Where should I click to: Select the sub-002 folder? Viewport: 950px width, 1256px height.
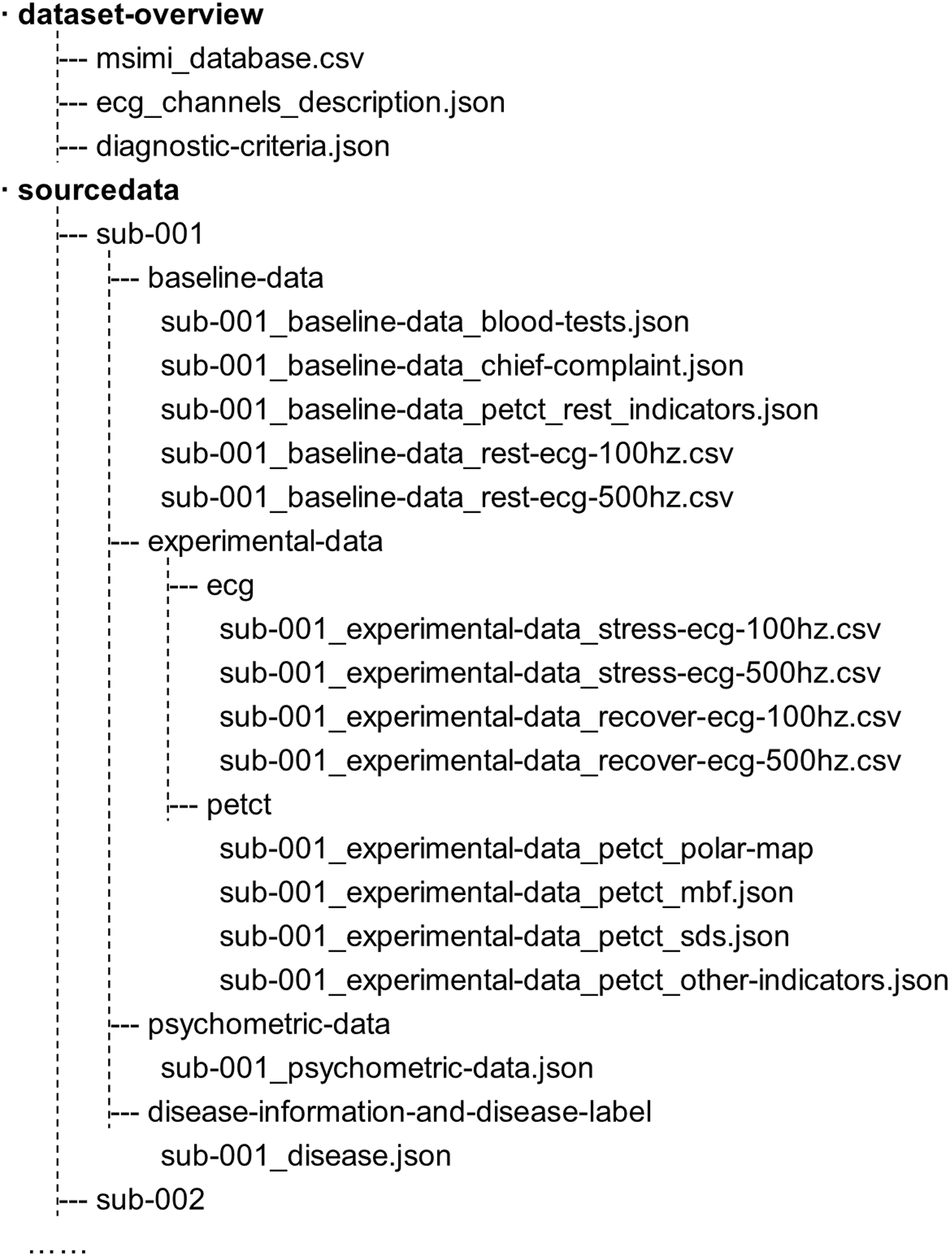(x=150, y=1199)
